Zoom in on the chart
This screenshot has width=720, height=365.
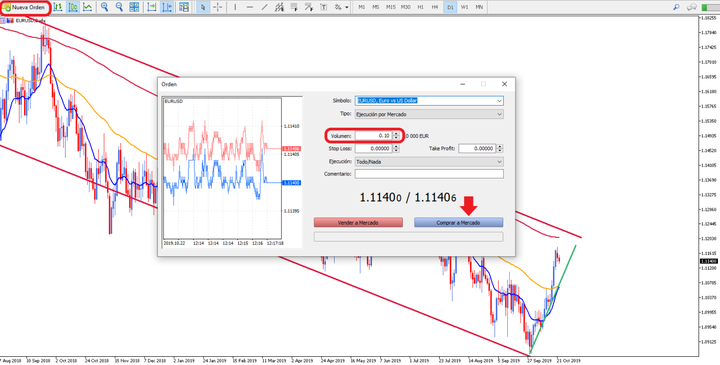(105, 7)
